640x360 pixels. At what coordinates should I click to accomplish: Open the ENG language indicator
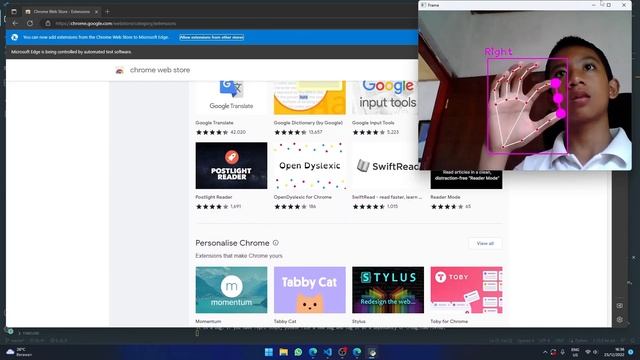click(575, 352)
